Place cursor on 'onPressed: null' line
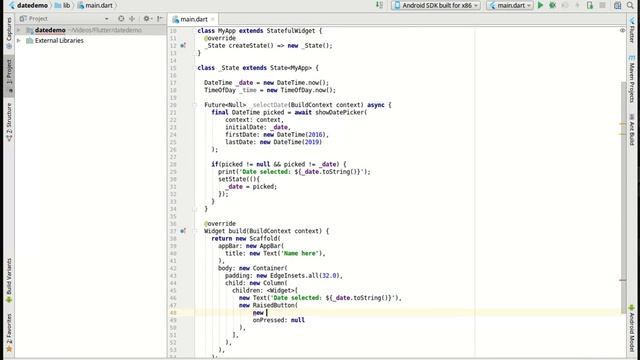This screenshot has height=360, width=640. click(x=279, y=320)
